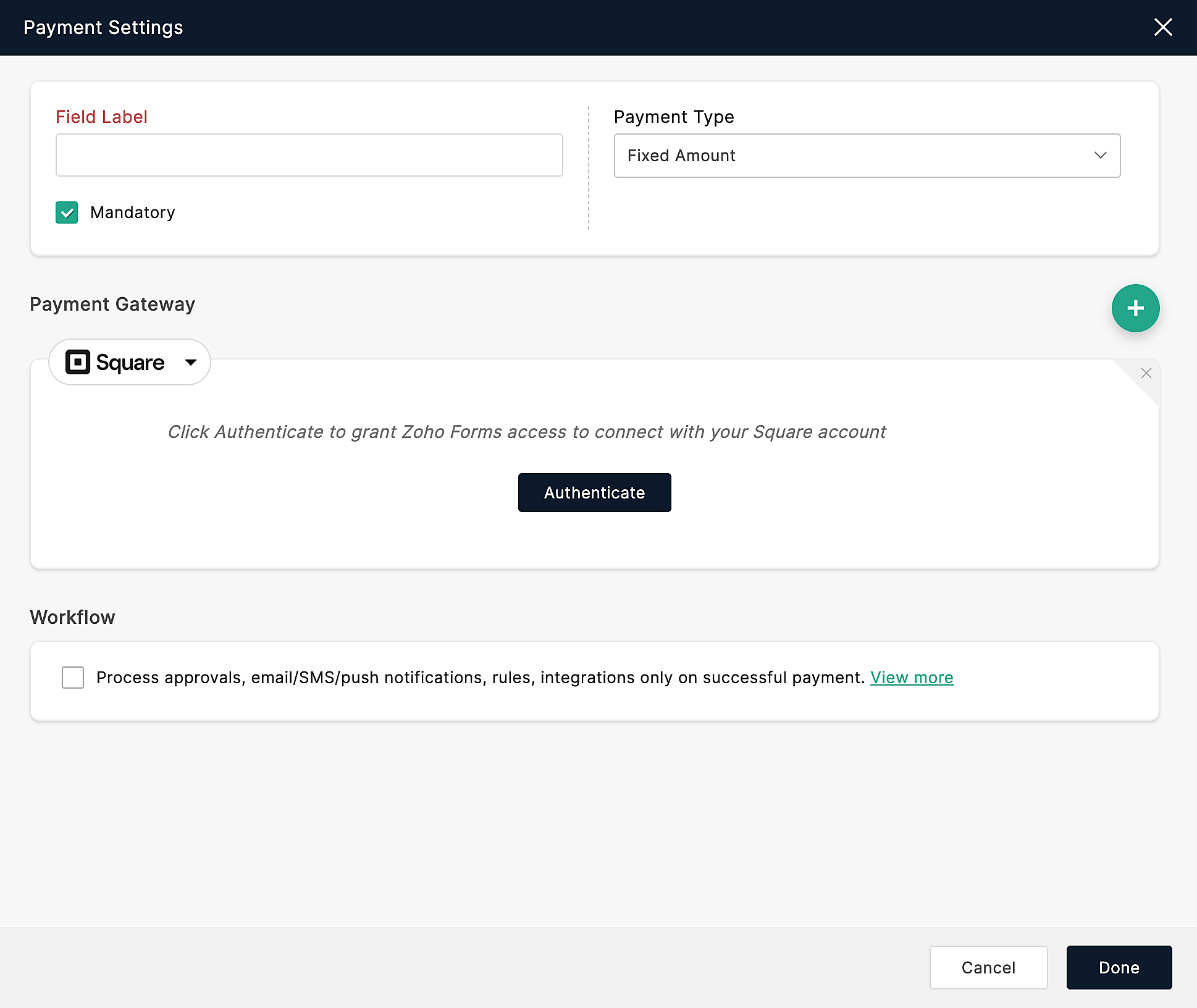
Task: Click the Square logo icon
Action: pos(78,362)
